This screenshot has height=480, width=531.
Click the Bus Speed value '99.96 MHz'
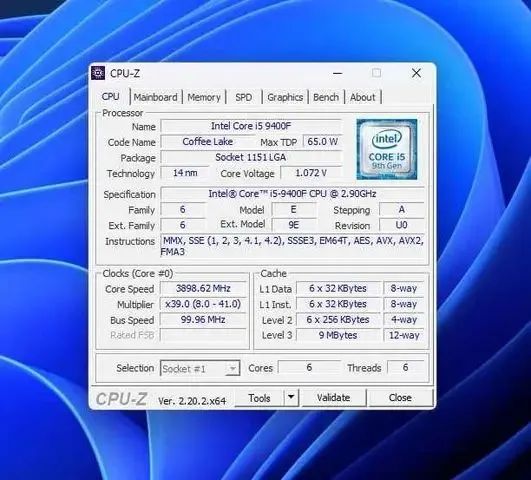tap(203, 319)
